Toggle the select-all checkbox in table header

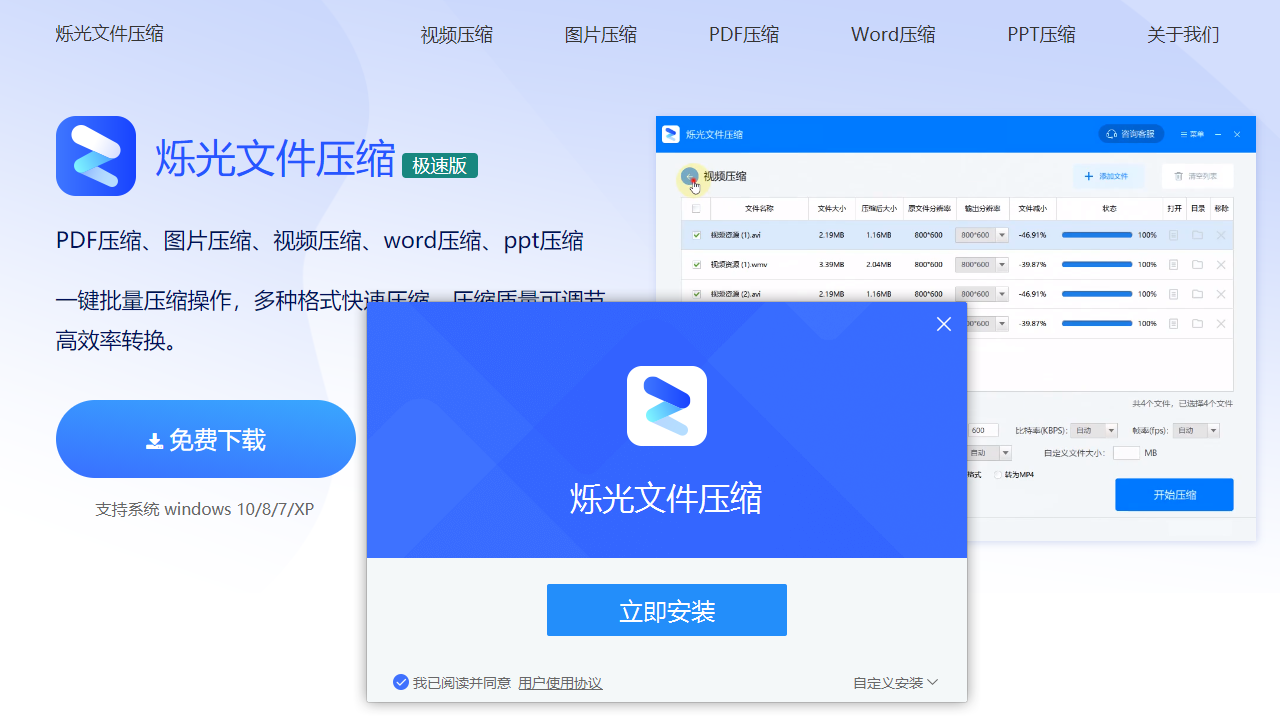pyautogui.click(x=696, y=209)
